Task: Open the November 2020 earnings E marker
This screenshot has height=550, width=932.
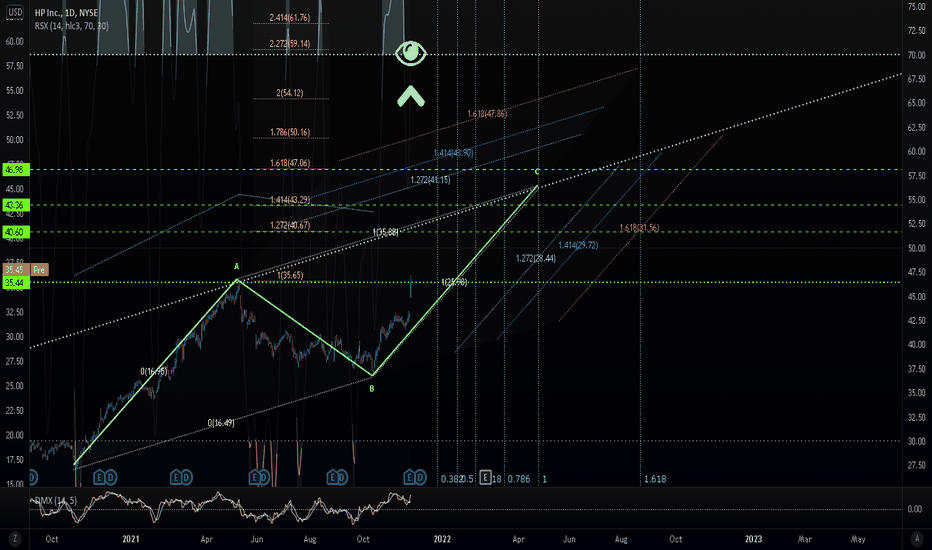Action: pyautogui.click(x=99, y=477)
